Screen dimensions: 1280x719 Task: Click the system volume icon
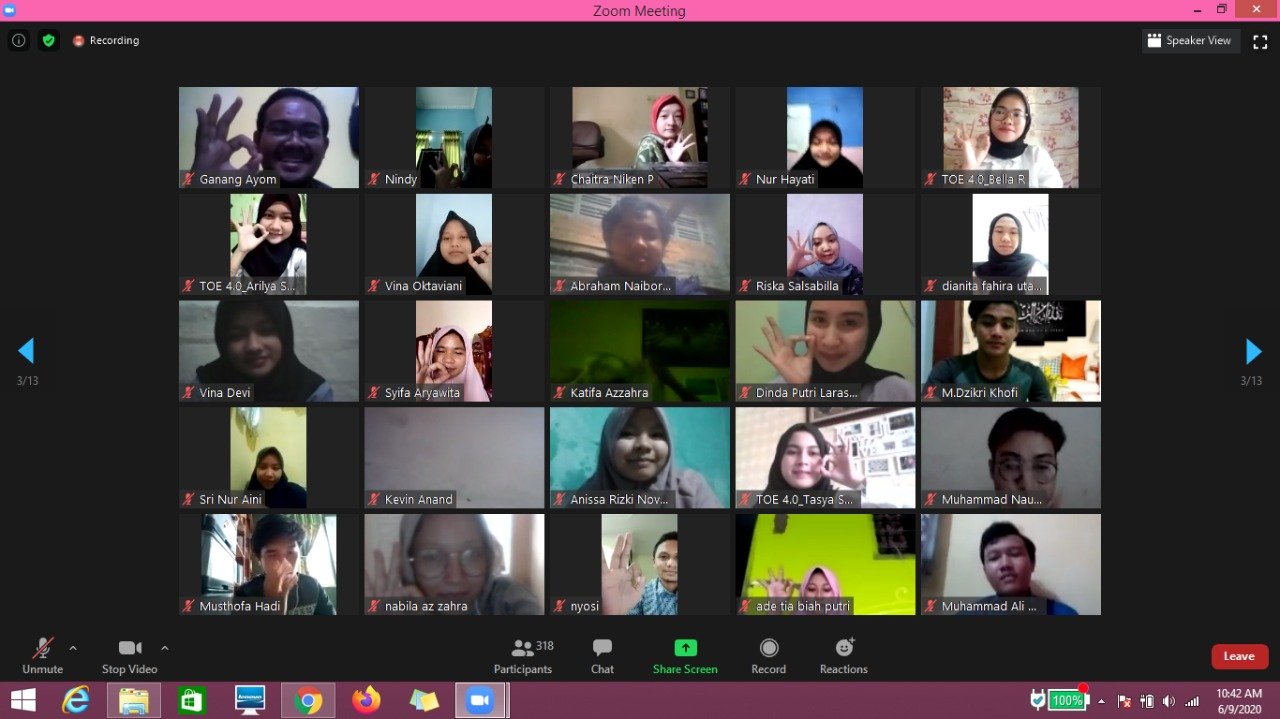pyautogui.click(x=1168, y=701)
